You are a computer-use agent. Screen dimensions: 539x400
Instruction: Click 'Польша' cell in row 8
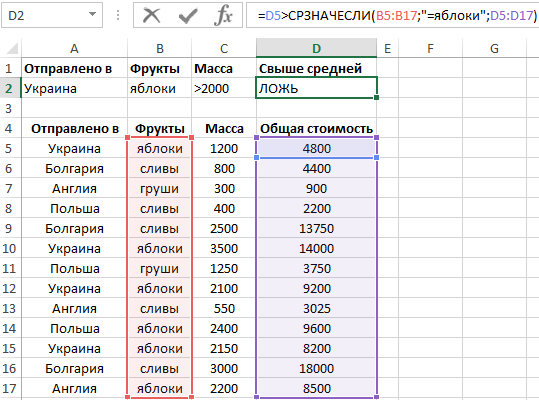74,209
